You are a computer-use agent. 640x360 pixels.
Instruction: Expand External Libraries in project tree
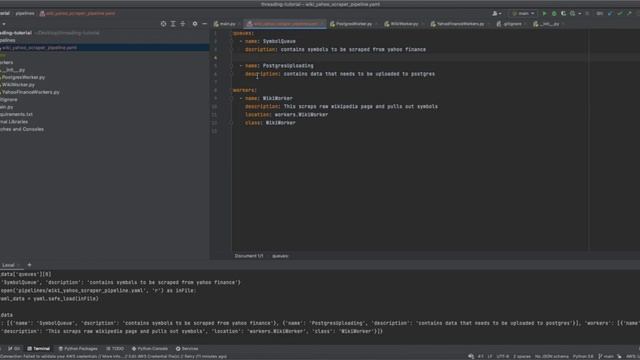click(x=14, y=122)
